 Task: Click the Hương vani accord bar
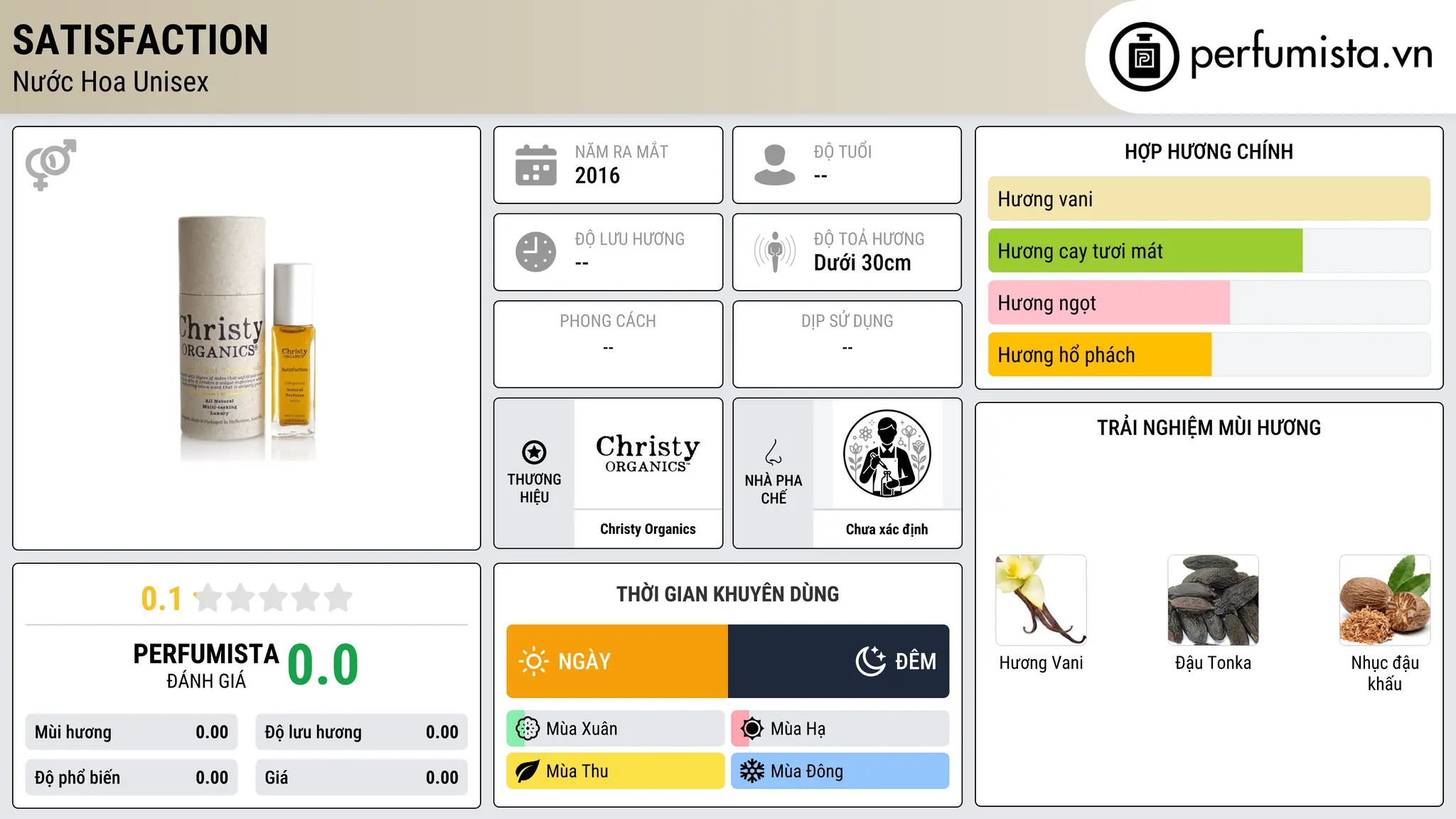pyautogui.click(x=1209, y=199)
